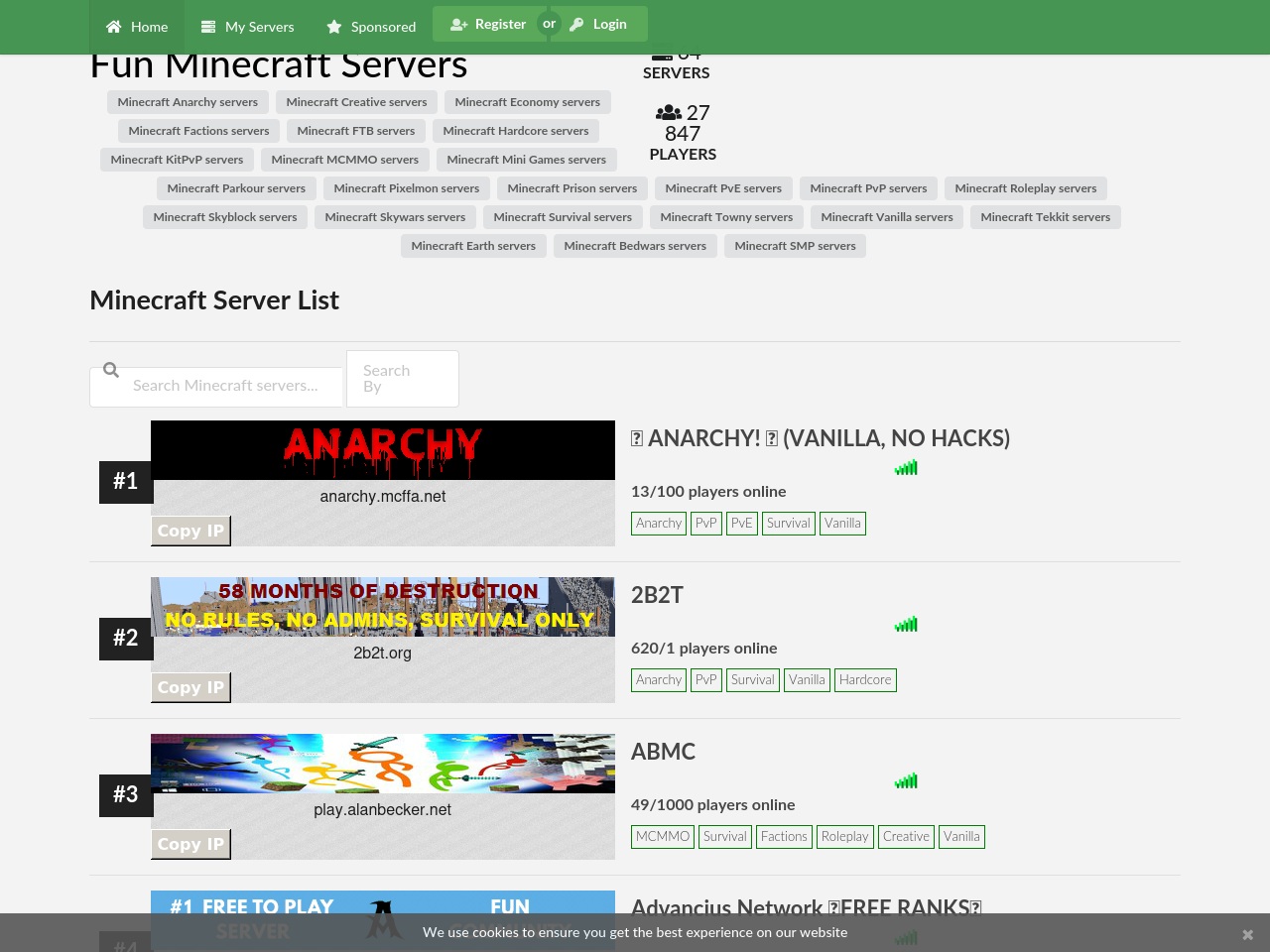Open the ANARCHY! (VANILLA, NO HACKS) title
This screenshot has height=952, width=1270.
click(821, 438)
